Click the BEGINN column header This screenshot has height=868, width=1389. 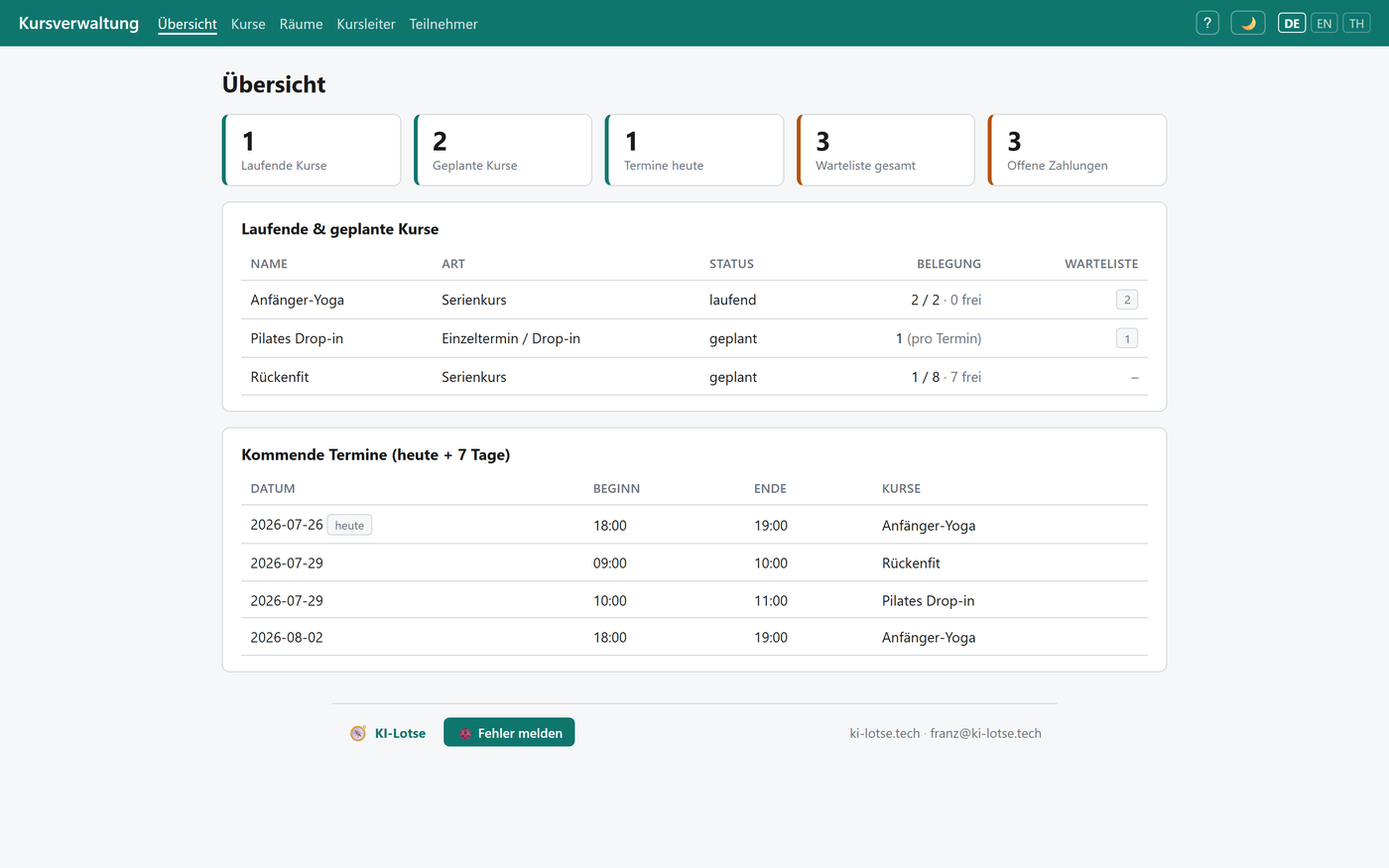coord(616,489)
